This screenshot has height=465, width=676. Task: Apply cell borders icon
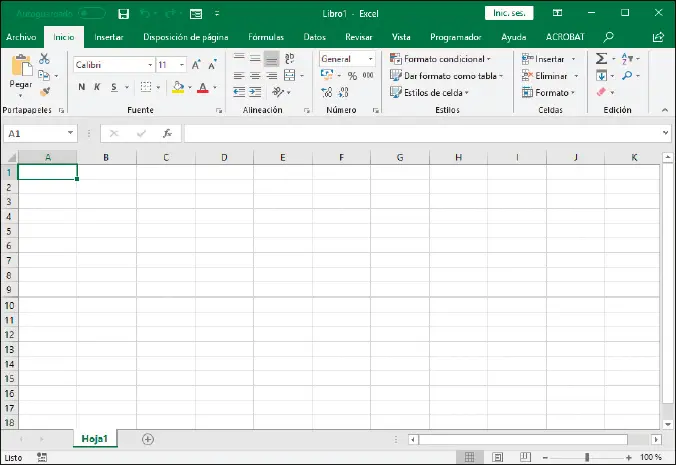(x=146, y=87)
